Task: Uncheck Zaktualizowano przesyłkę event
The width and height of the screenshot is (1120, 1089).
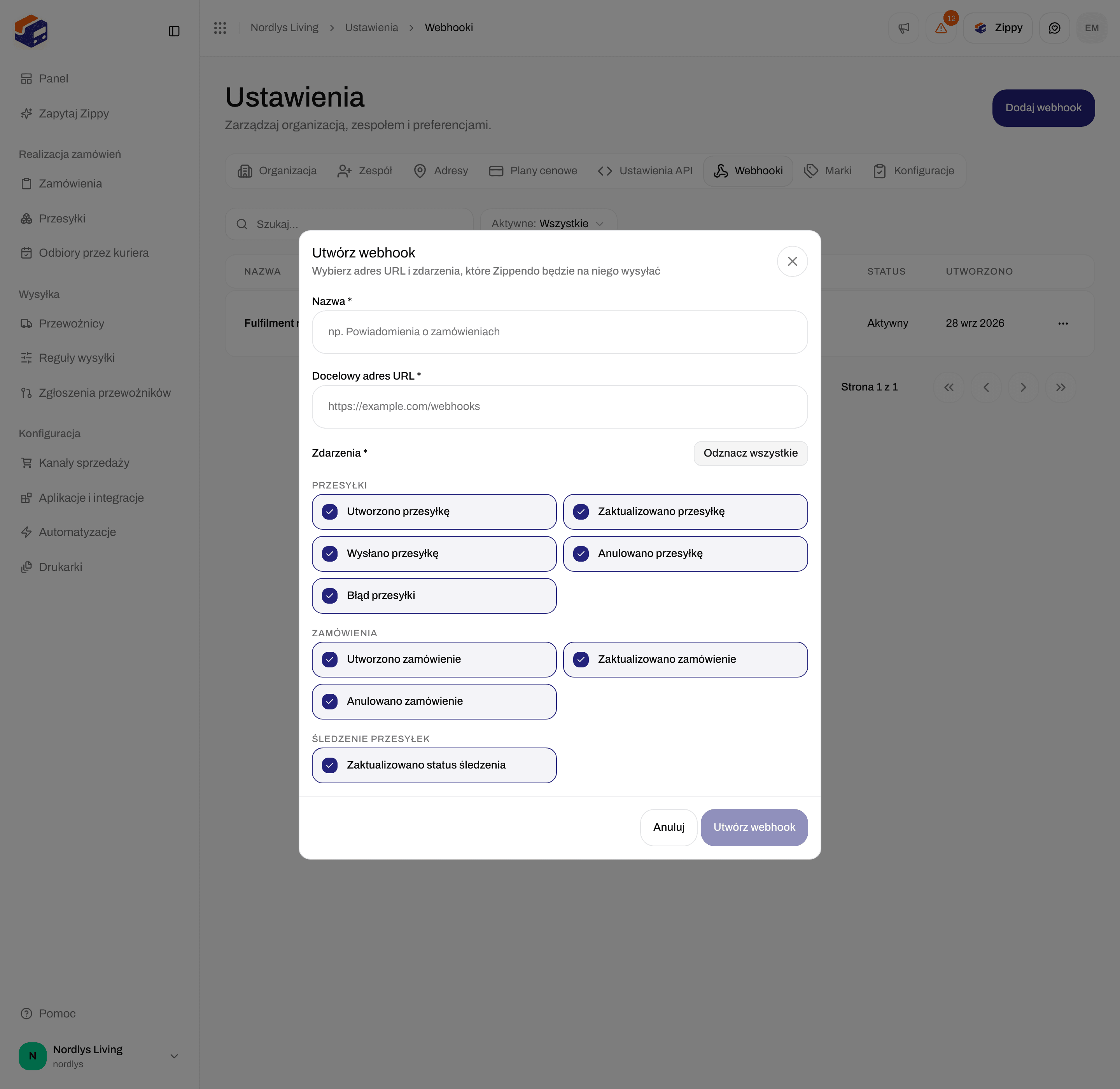Action: click(x=685, y=511)
